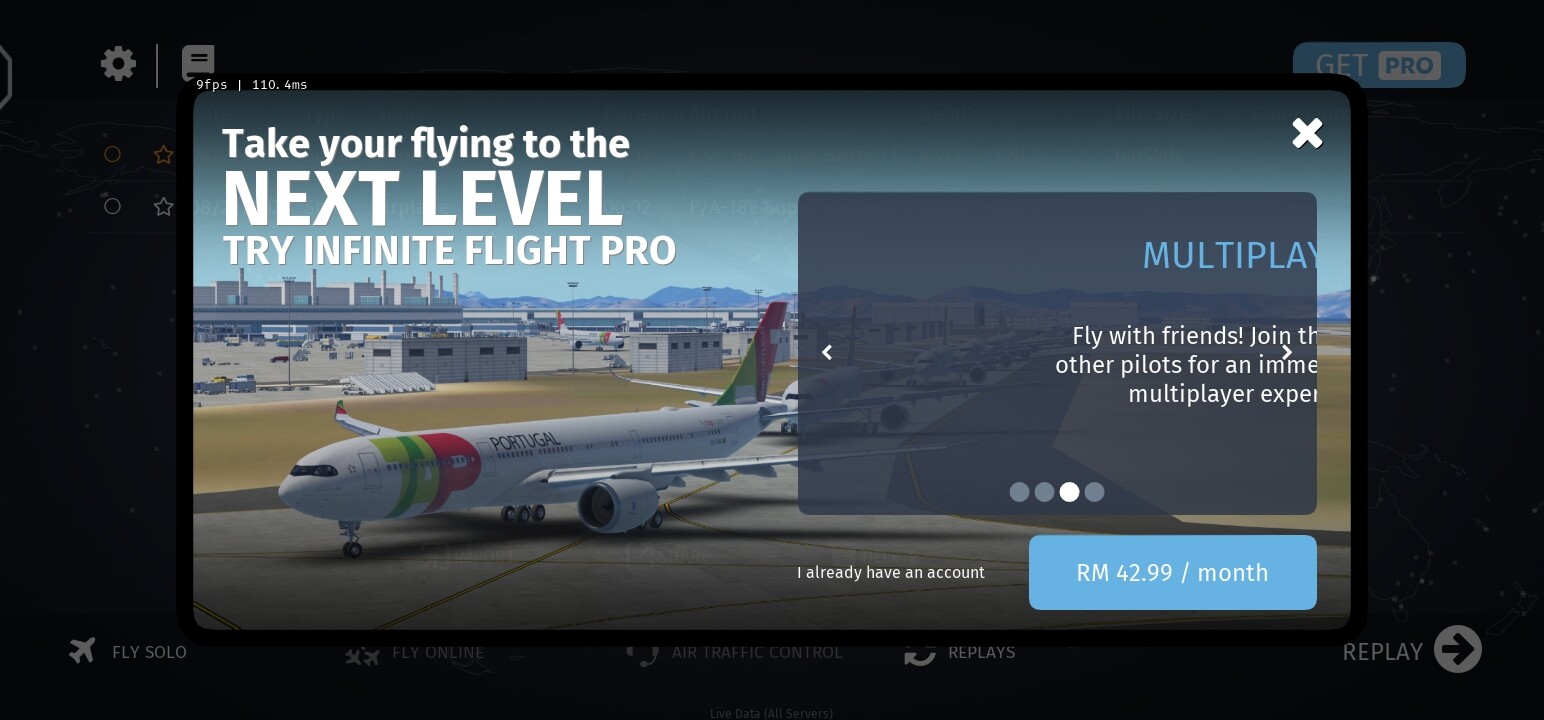The image size is (1544, 720).
Task: Favorite the second replay star icon
Action: click(x=163, y=207)
